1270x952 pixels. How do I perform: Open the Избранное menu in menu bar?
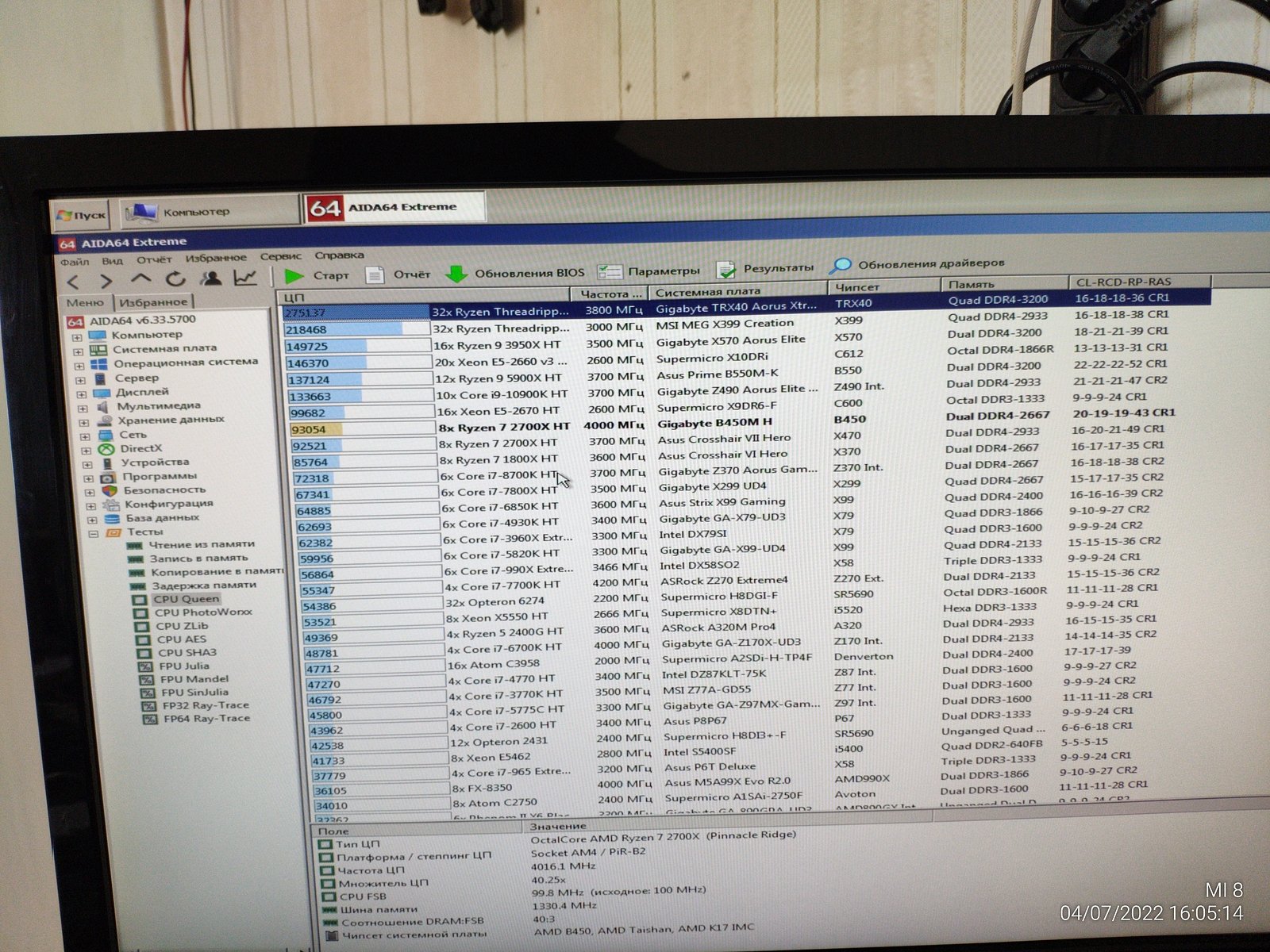[x=216, y=258]
